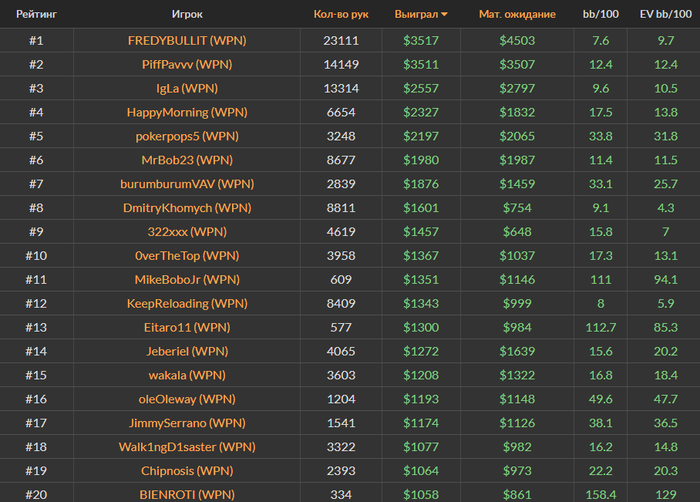Viewport: 700px width, 502px height.
Task: Open player IgLa (WPN) profile
Action: coord(187,88)
